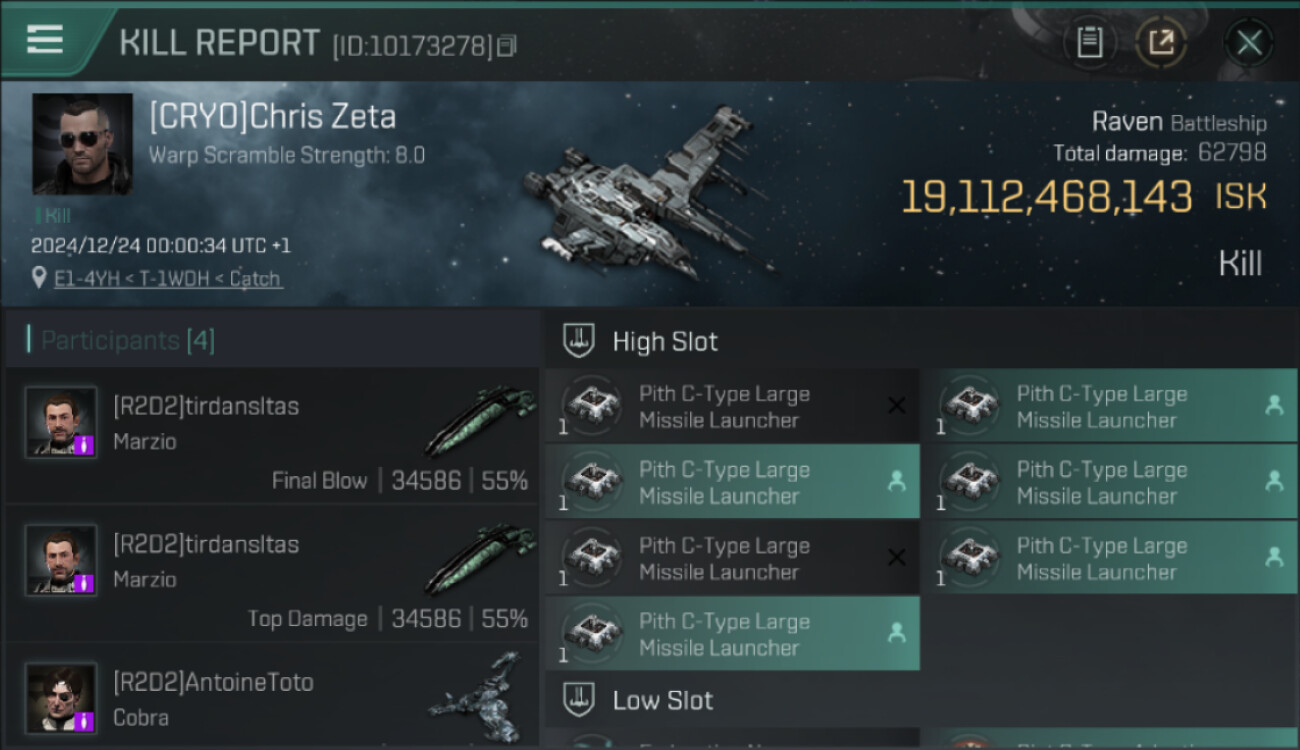
Task: Click the Low Slot section header
Action: point(662,700)
